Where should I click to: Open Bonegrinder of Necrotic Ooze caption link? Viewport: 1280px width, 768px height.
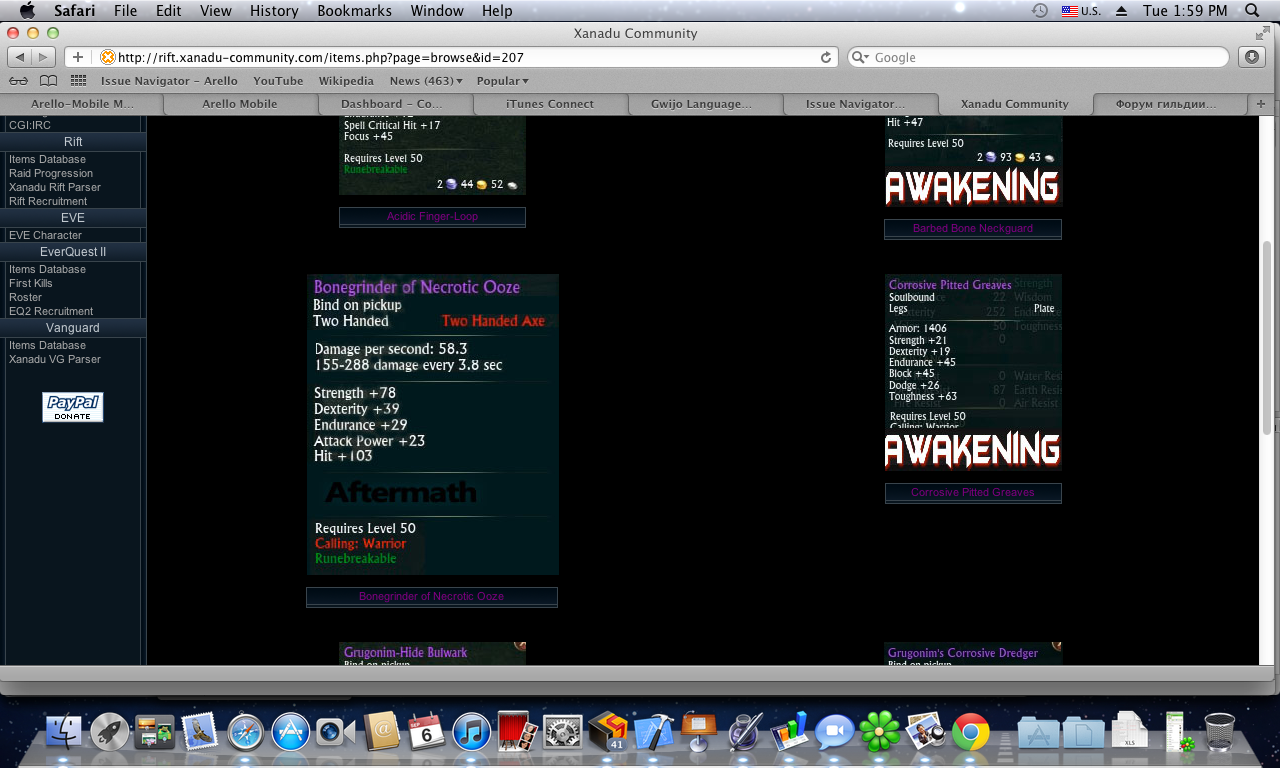click(x=432, y=597)
